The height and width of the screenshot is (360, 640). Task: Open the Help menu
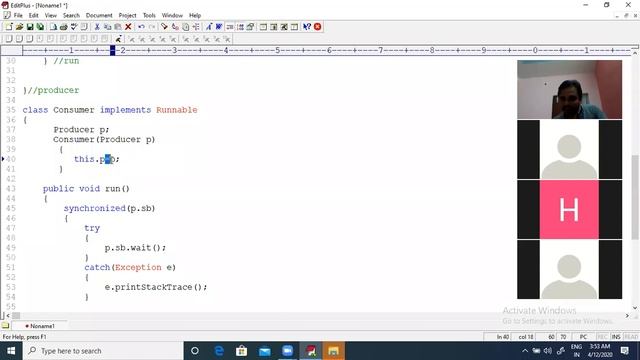point(195,16)
